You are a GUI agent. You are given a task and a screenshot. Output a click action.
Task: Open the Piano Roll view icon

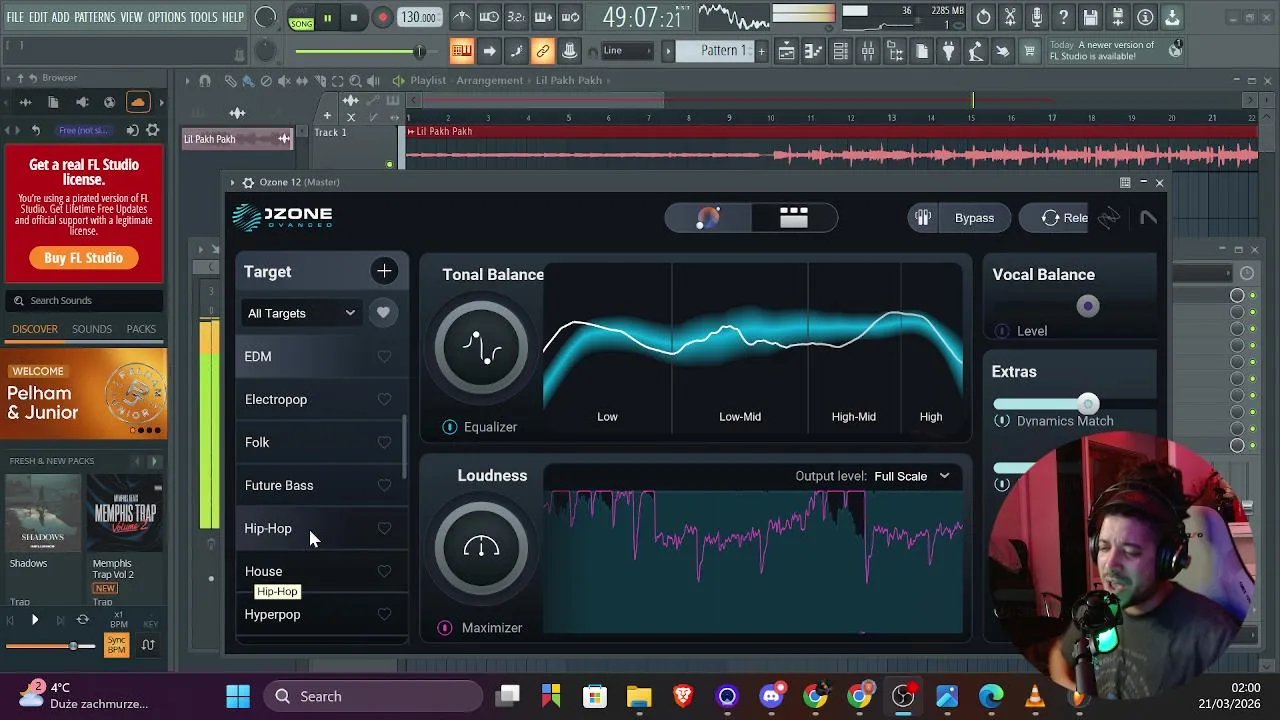tap(814, 51)
